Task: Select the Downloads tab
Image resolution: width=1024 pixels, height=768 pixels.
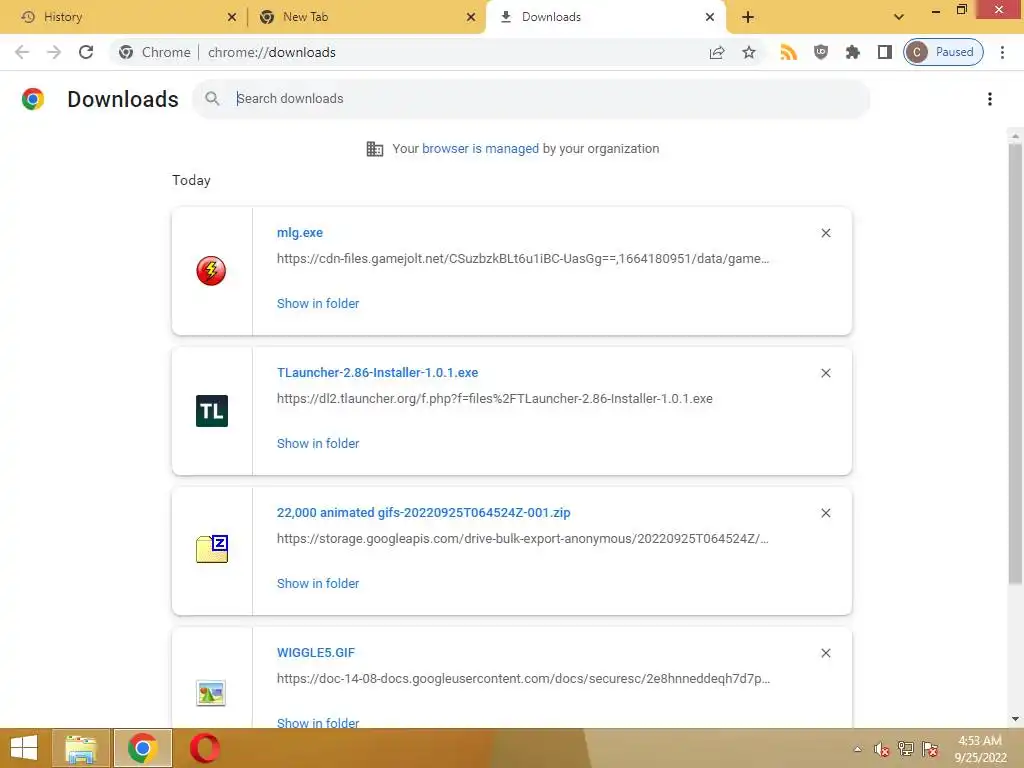Action: (x=605, y=17)
